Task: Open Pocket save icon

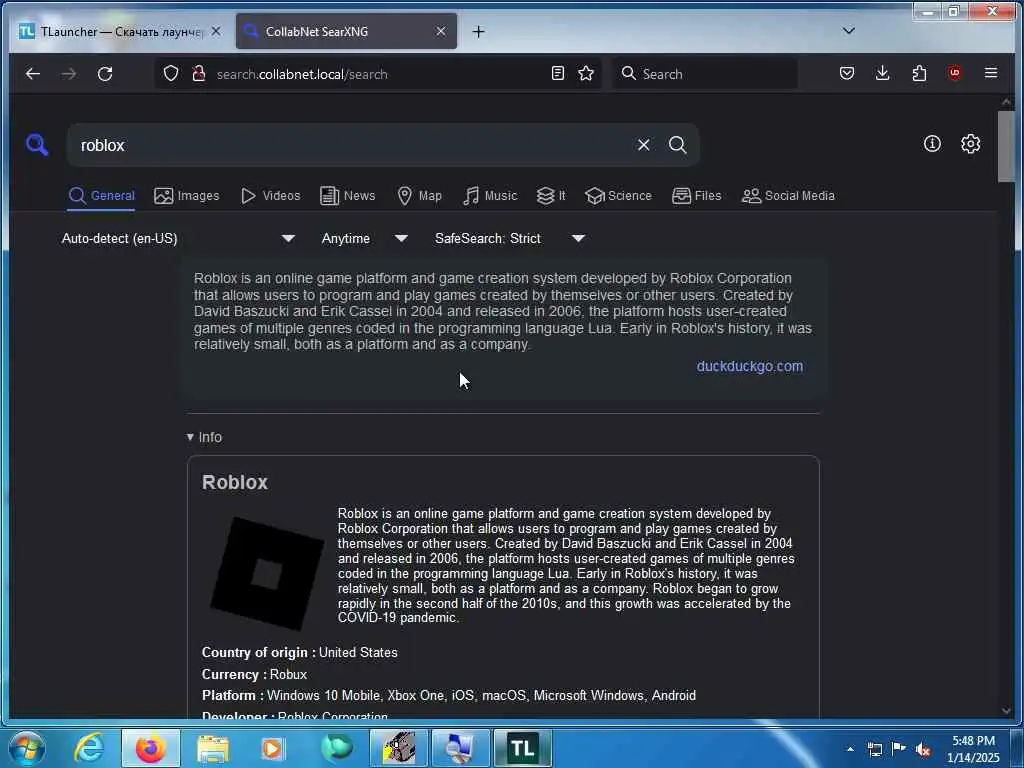Action: pos(846,73)
